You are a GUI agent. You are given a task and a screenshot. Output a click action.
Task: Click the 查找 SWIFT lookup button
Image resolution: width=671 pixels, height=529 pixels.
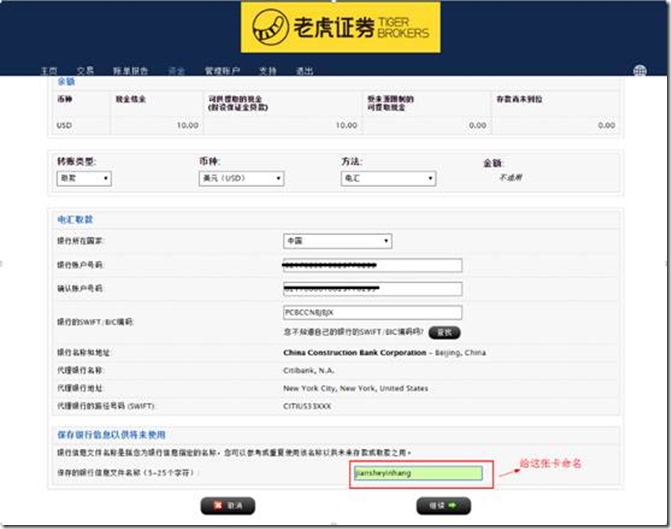(445, 332)
